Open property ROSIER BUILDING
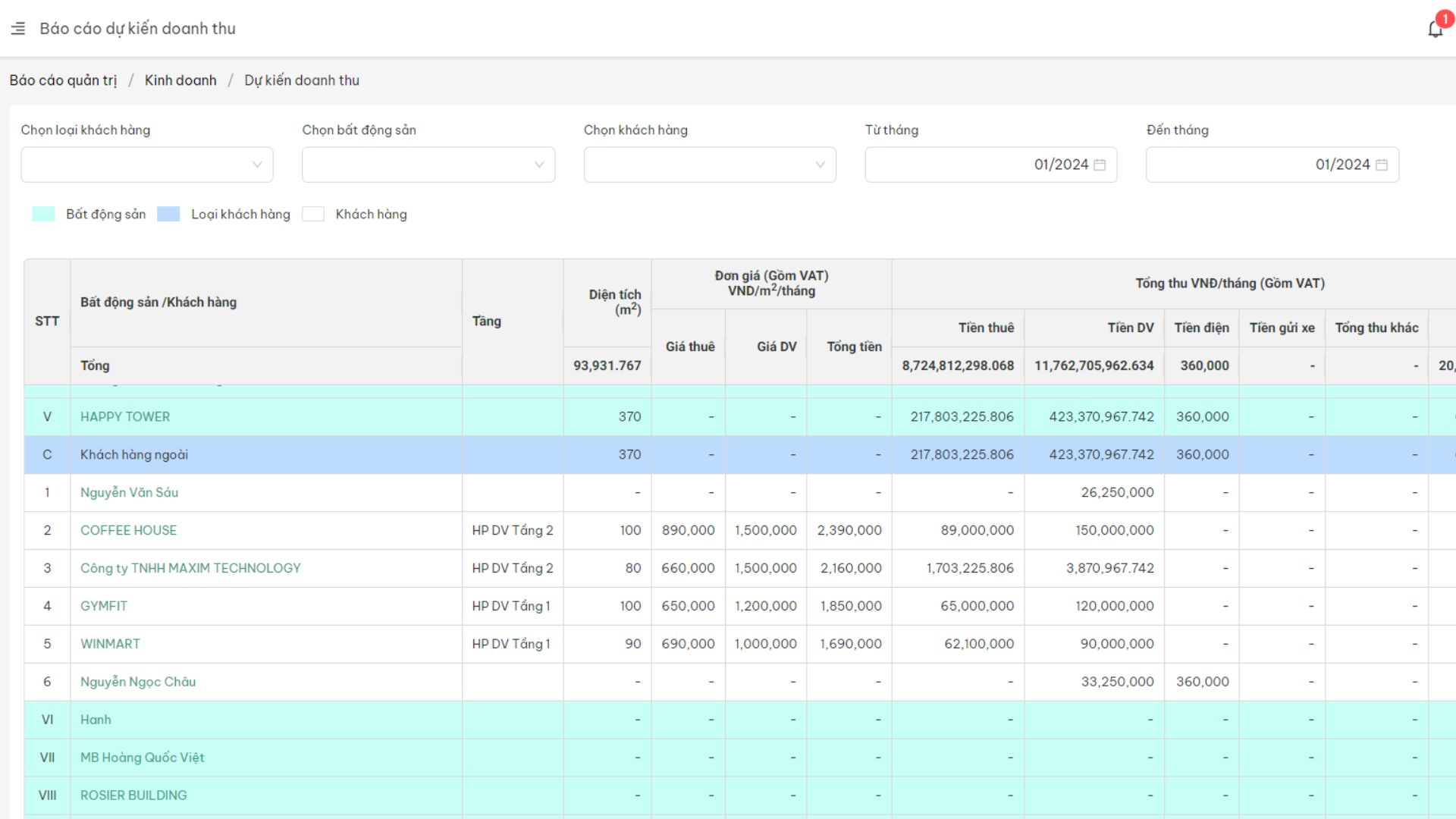This screenshot has height=819, width=1456. pos(133,795)
